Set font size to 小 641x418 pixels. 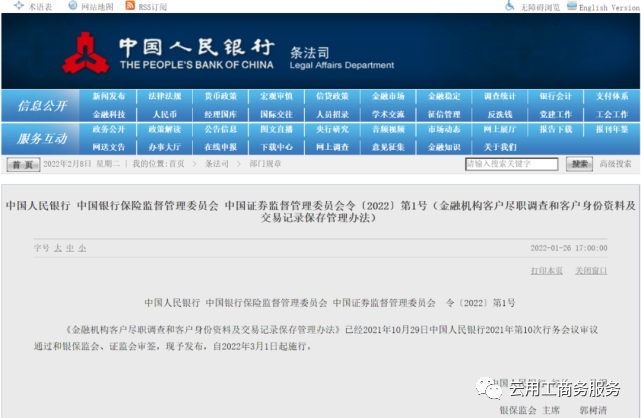pos(82,248)
